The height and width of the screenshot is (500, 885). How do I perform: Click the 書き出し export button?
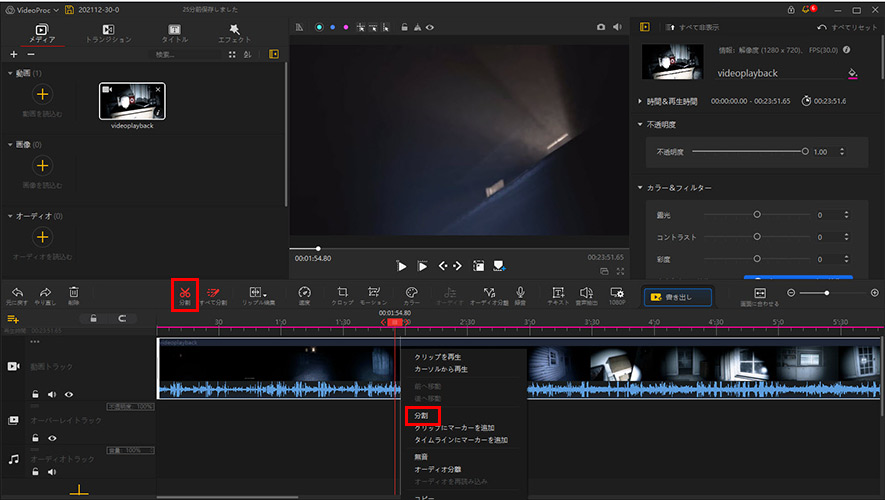tap(678, 297)
